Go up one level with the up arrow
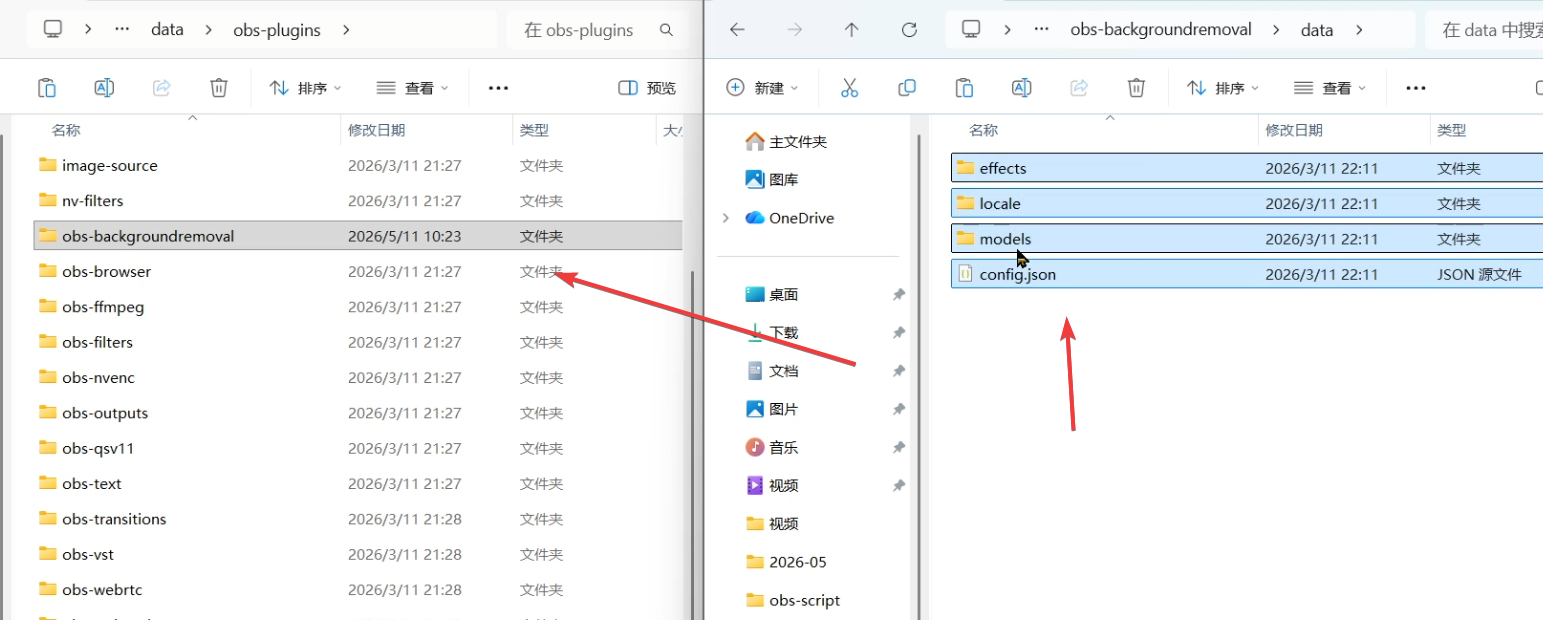The image size is (1543, 620). pyautogui.click(x=851, y=30)
